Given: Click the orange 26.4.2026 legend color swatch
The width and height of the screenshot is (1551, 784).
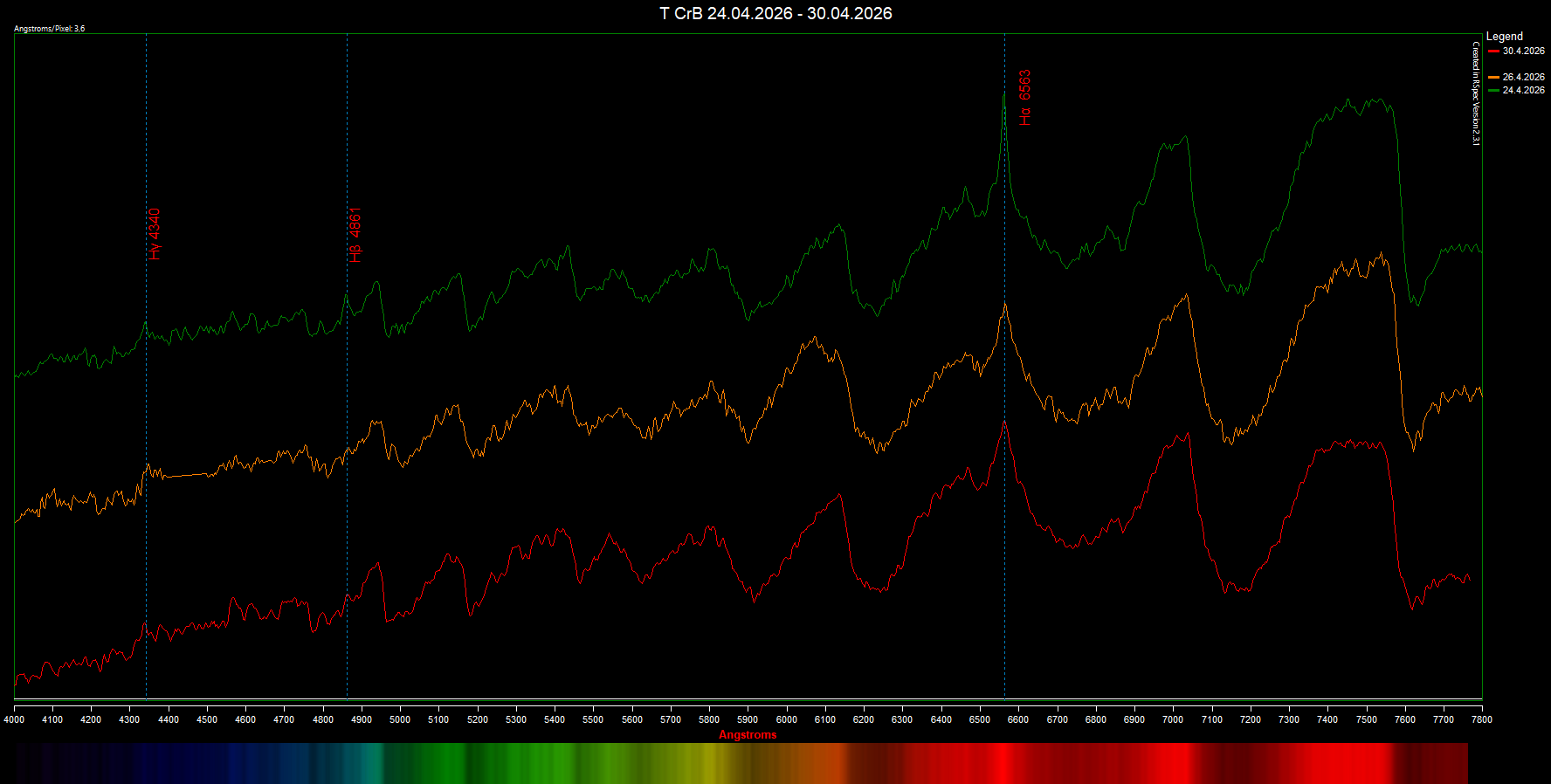Looking at the screenshot, I should pyautogui.click(x=1493, y=78).
